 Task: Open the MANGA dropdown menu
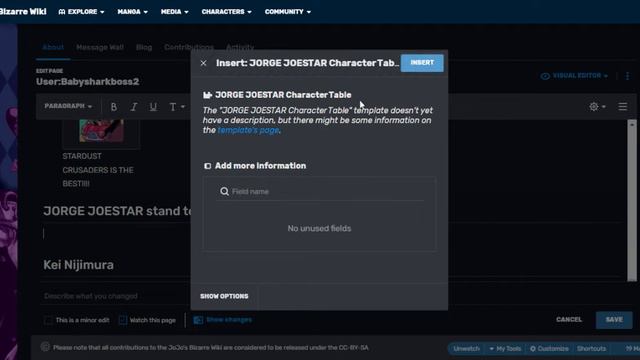pyautogui.click(x=133, y=12)
